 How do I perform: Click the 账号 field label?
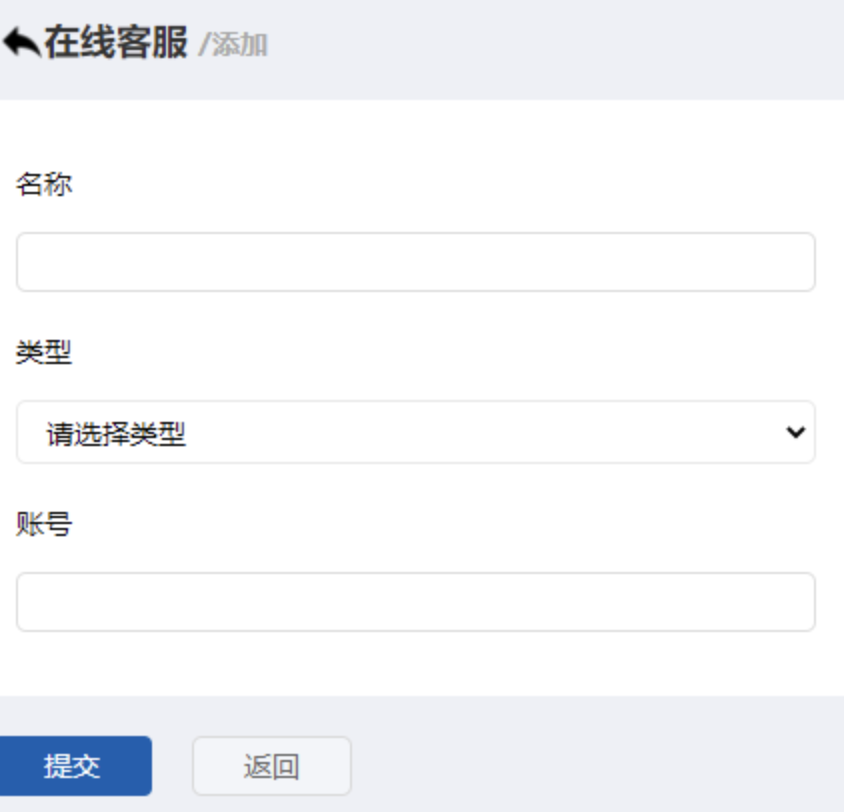point(44,524)
